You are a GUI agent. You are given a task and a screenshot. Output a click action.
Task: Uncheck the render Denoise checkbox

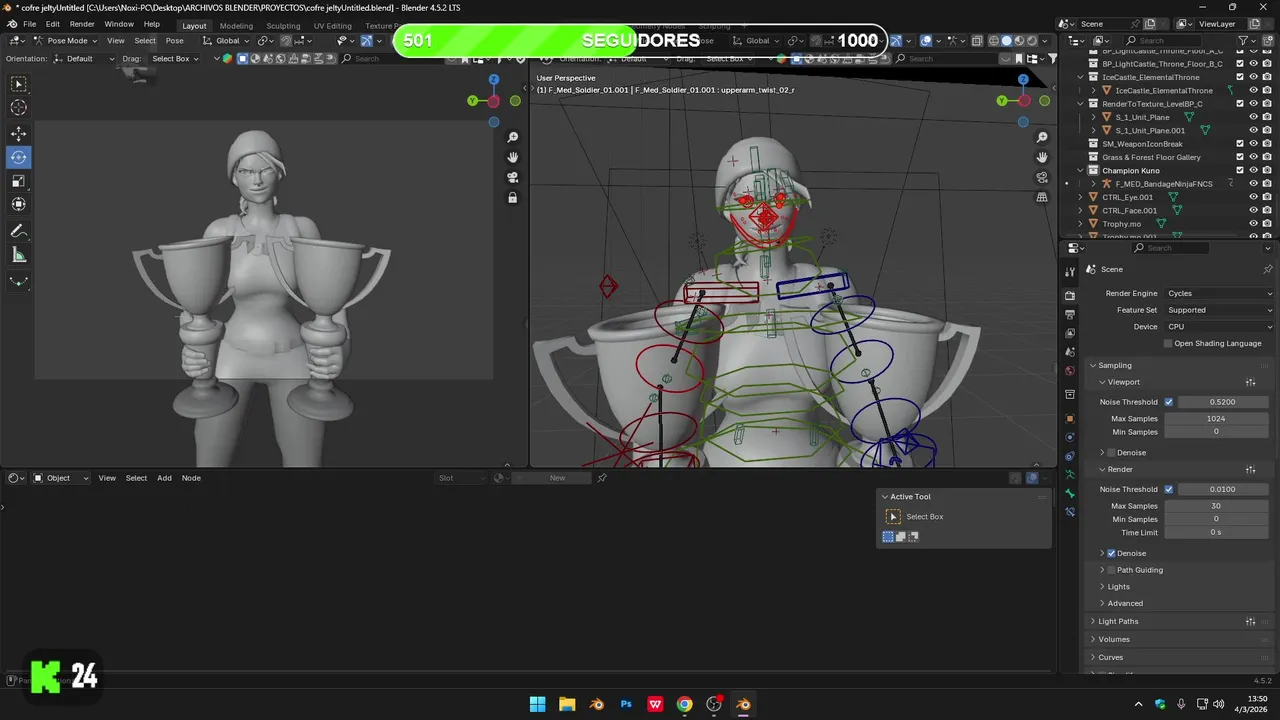pyautogui.click(x=1111, y=553)
